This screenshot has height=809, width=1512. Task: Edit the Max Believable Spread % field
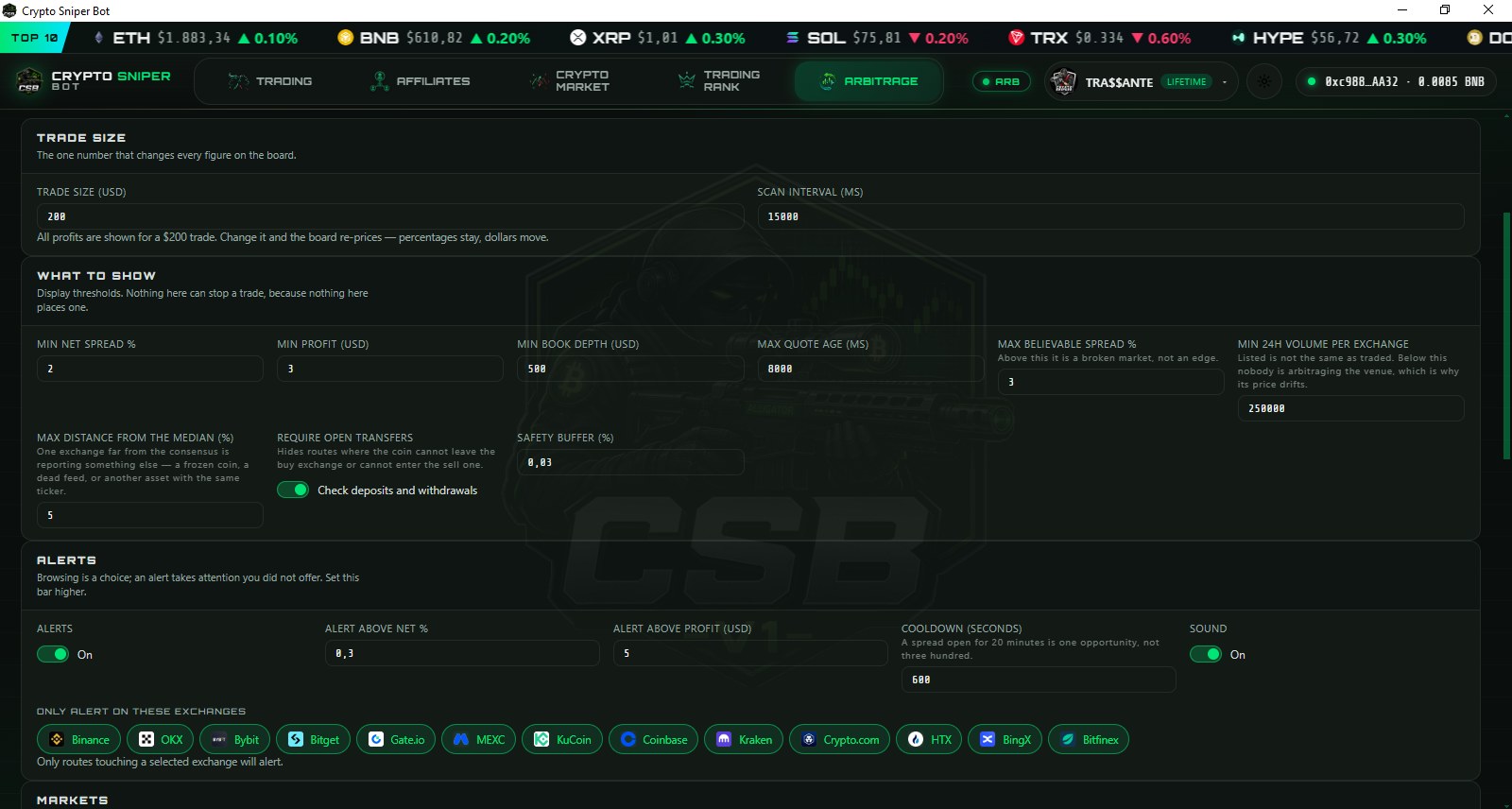(x=1110, y=382)
